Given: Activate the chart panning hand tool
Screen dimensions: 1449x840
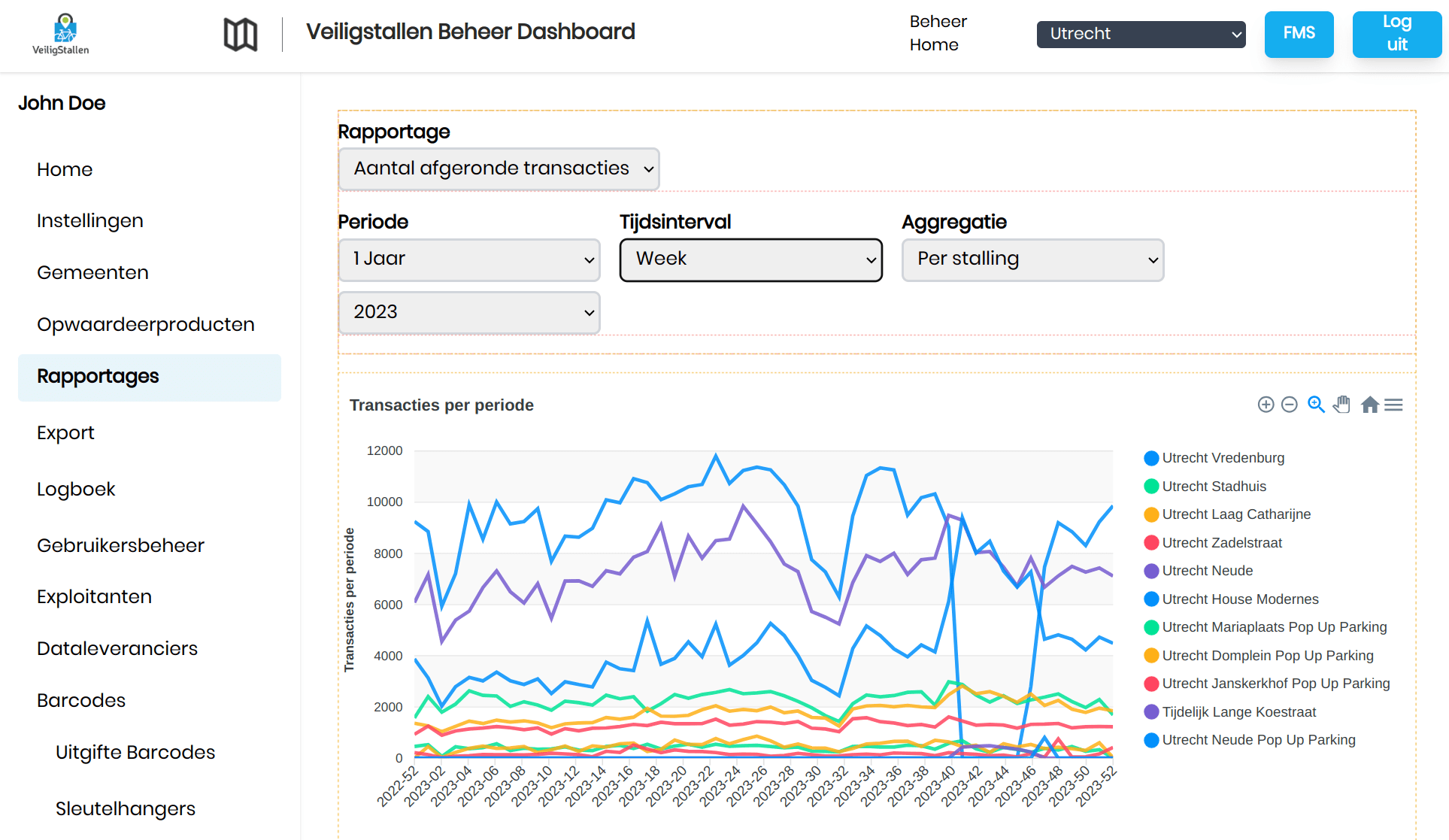Looking at the screenshot, I should (1341, 405).
